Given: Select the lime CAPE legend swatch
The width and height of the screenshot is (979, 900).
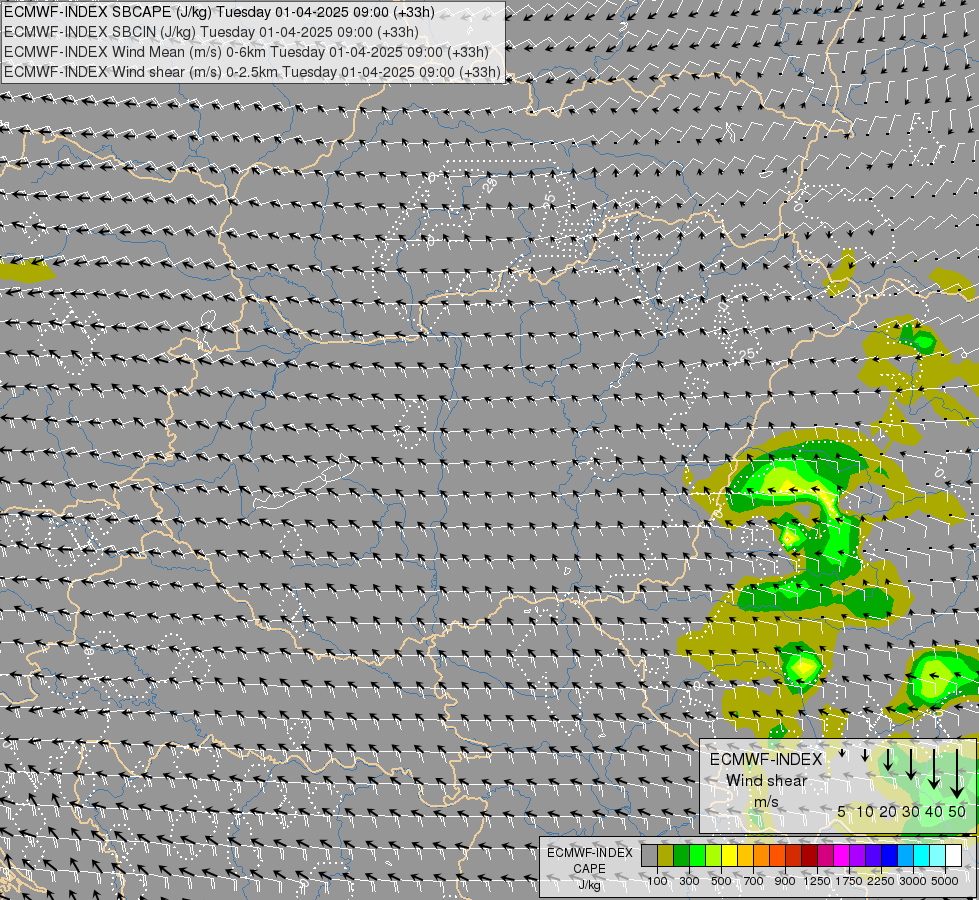Looking at the screenshot, I should [x=714, y=855].
